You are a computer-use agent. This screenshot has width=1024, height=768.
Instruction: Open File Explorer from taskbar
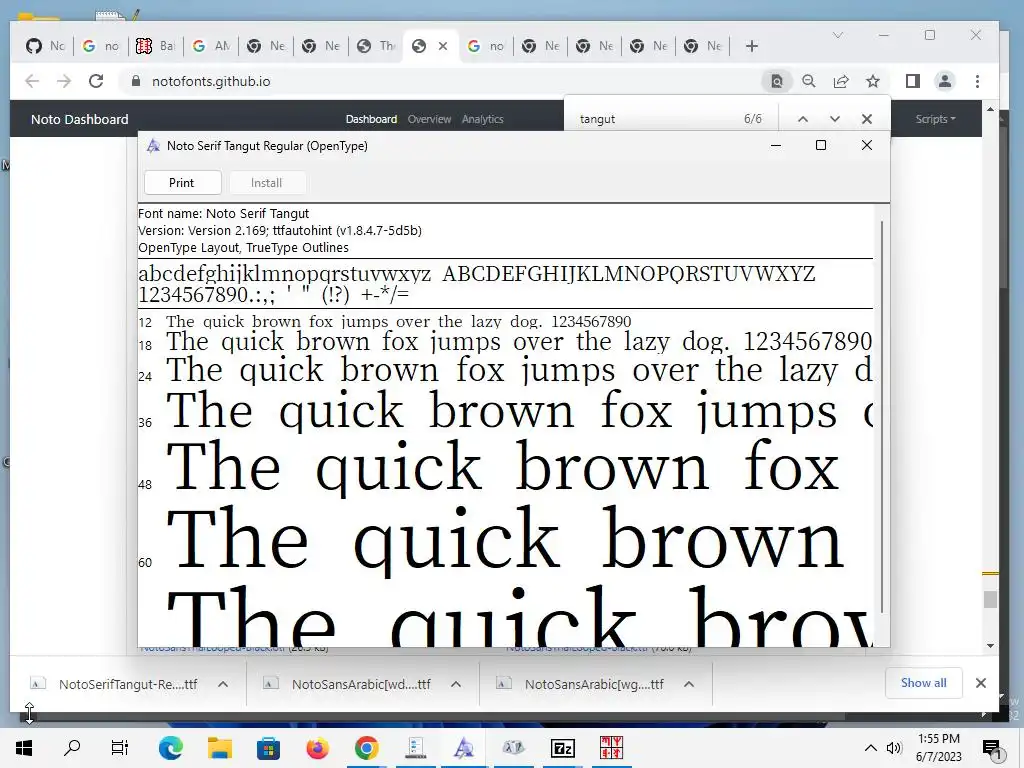click(220, 748)
